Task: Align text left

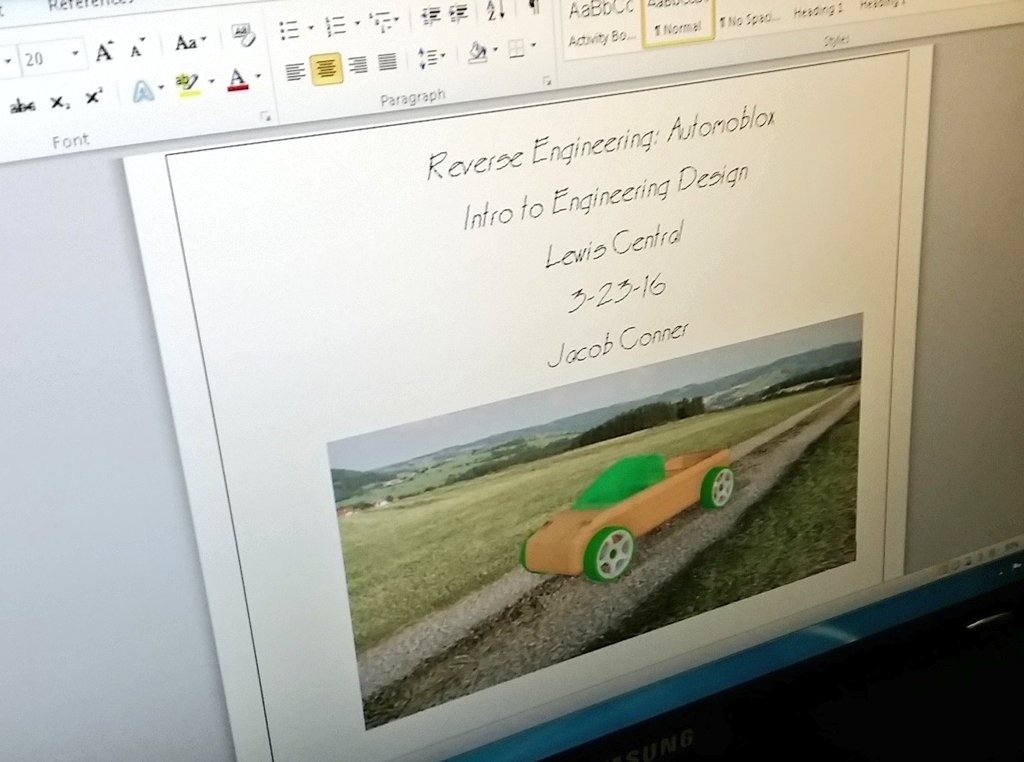Action: [x=295, y=72]
